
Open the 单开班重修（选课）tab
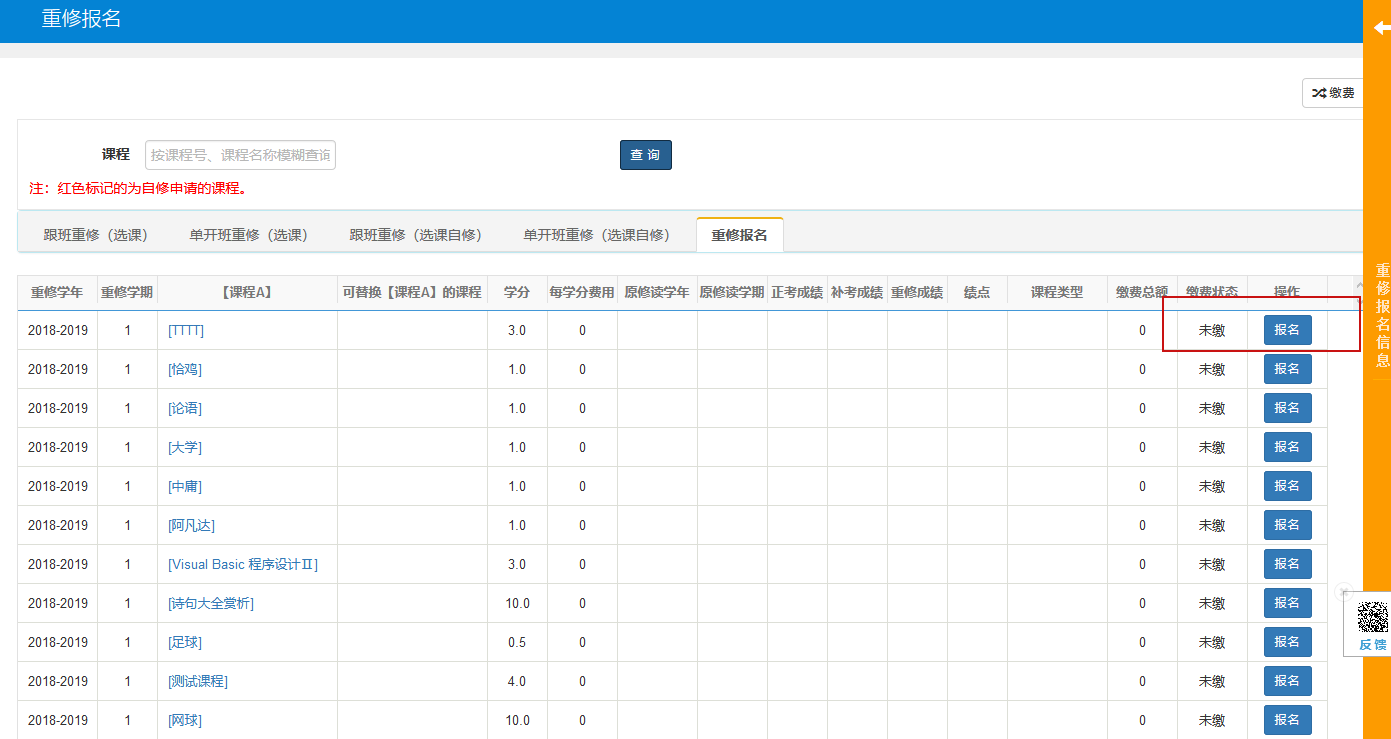(x=248, y=235)
